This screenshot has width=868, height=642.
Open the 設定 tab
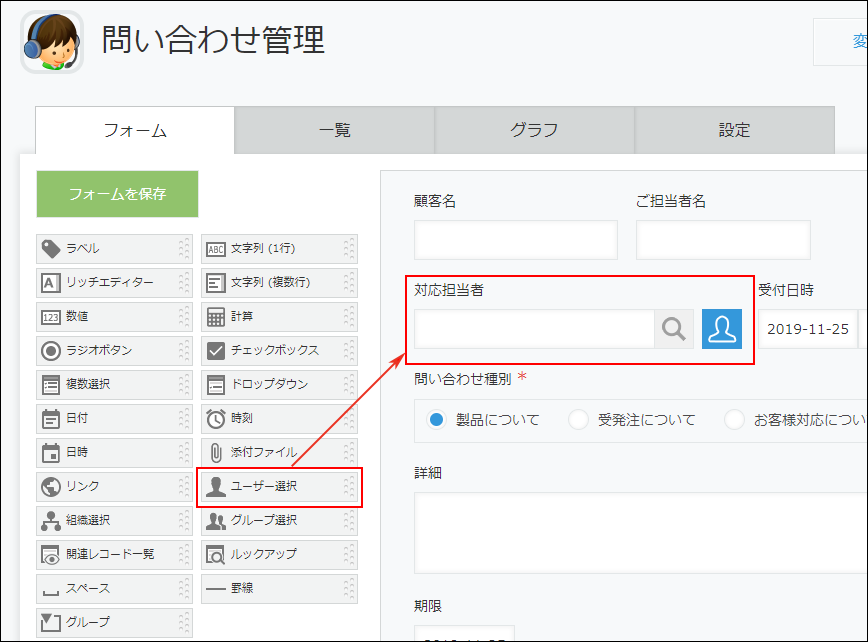click(735, 130)
